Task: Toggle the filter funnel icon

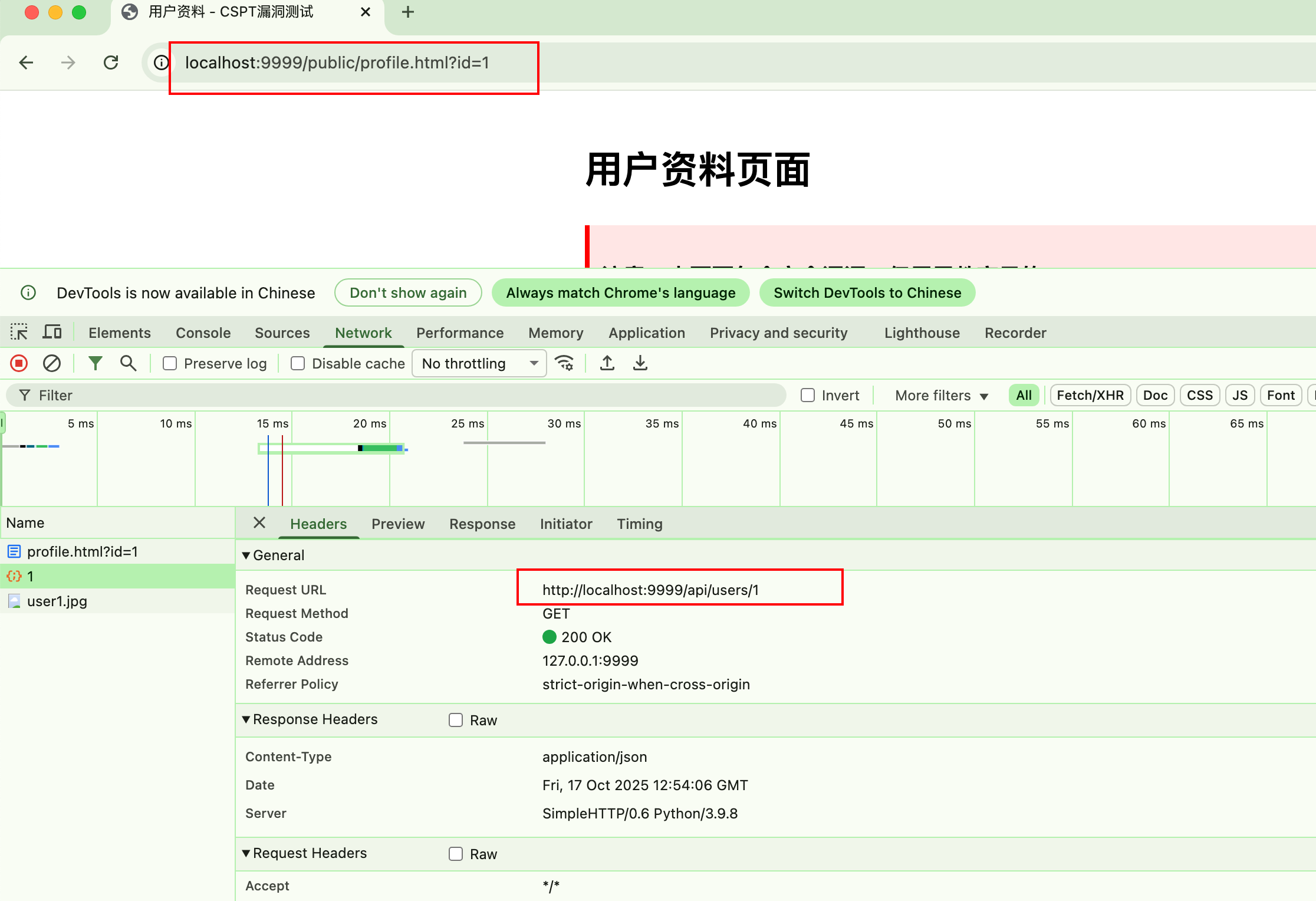Action: pos(95,363)
